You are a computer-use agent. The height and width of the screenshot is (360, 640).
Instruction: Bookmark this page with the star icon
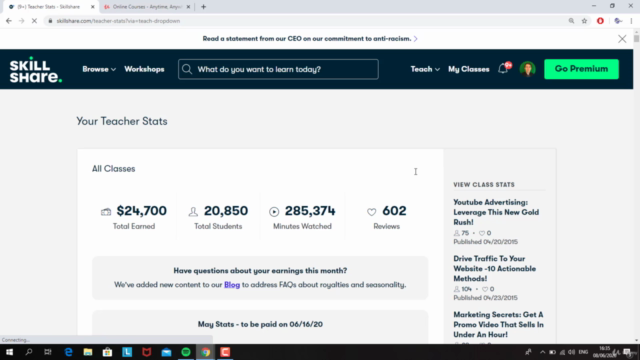584,21
